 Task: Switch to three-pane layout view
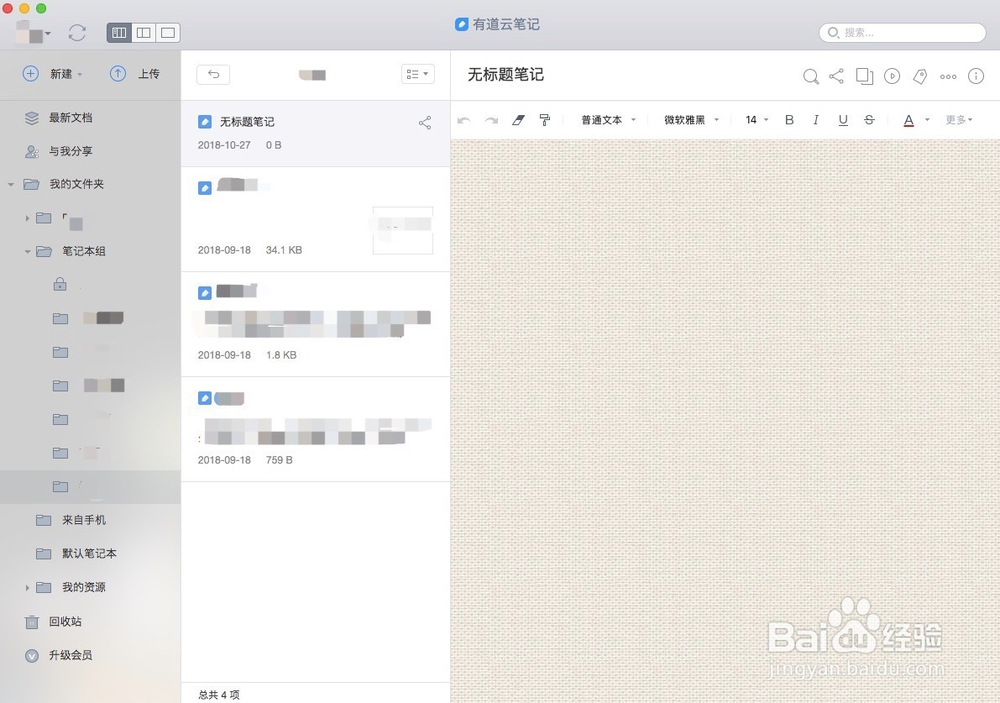pos(119,32)
